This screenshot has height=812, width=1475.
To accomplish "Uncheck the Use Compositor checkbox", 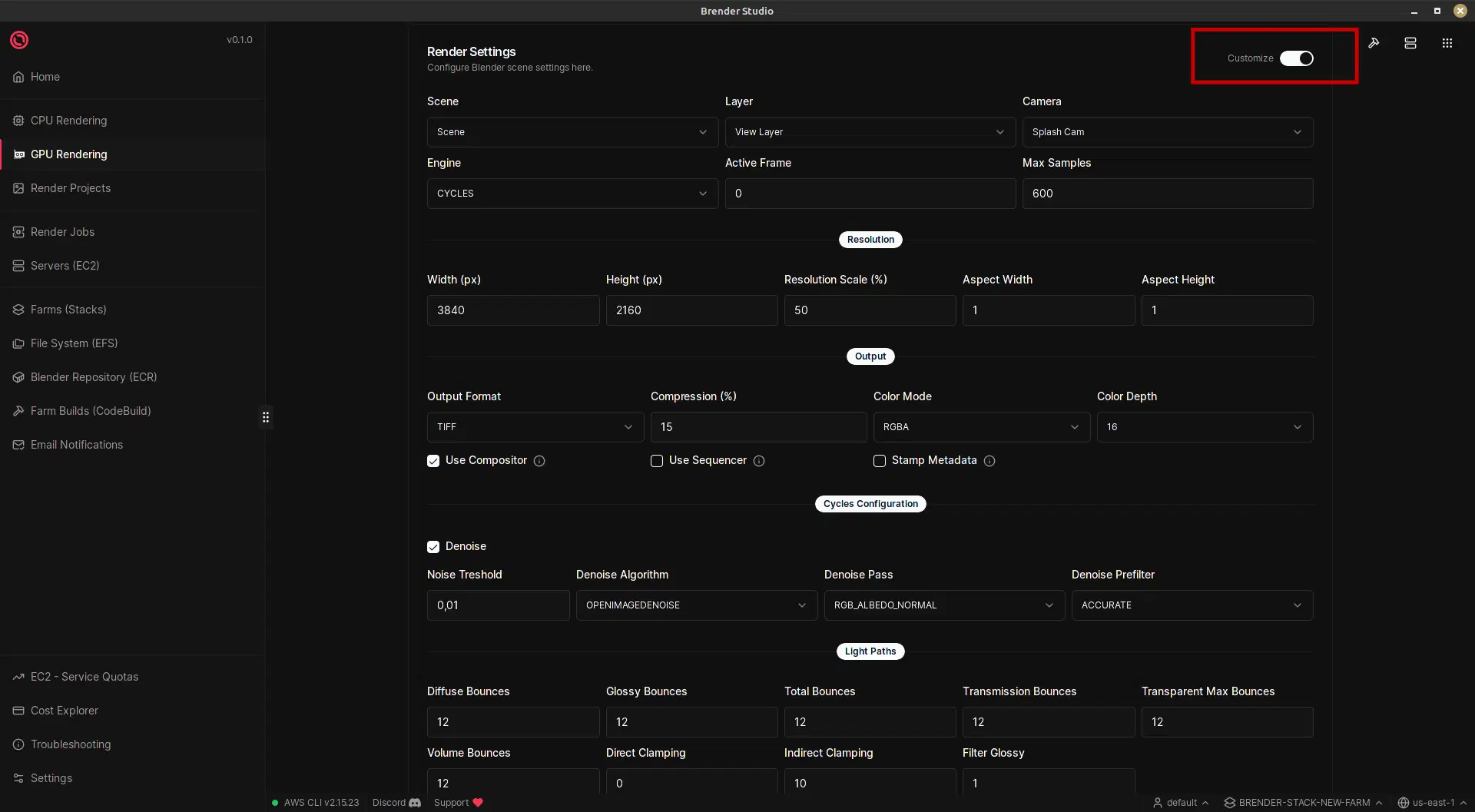I will pyautogui.click(x=434, y=460).
